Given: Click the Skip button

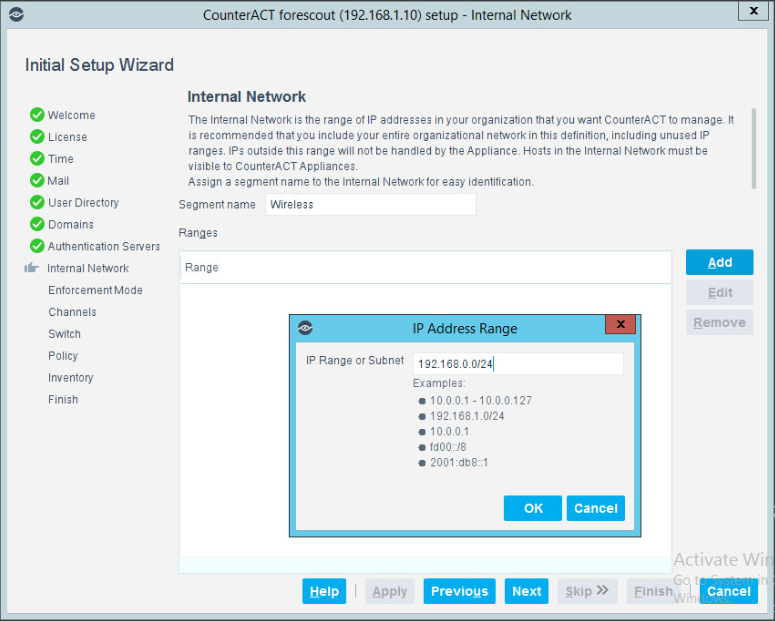Looking at the screenshot, I should click(587, 591).
